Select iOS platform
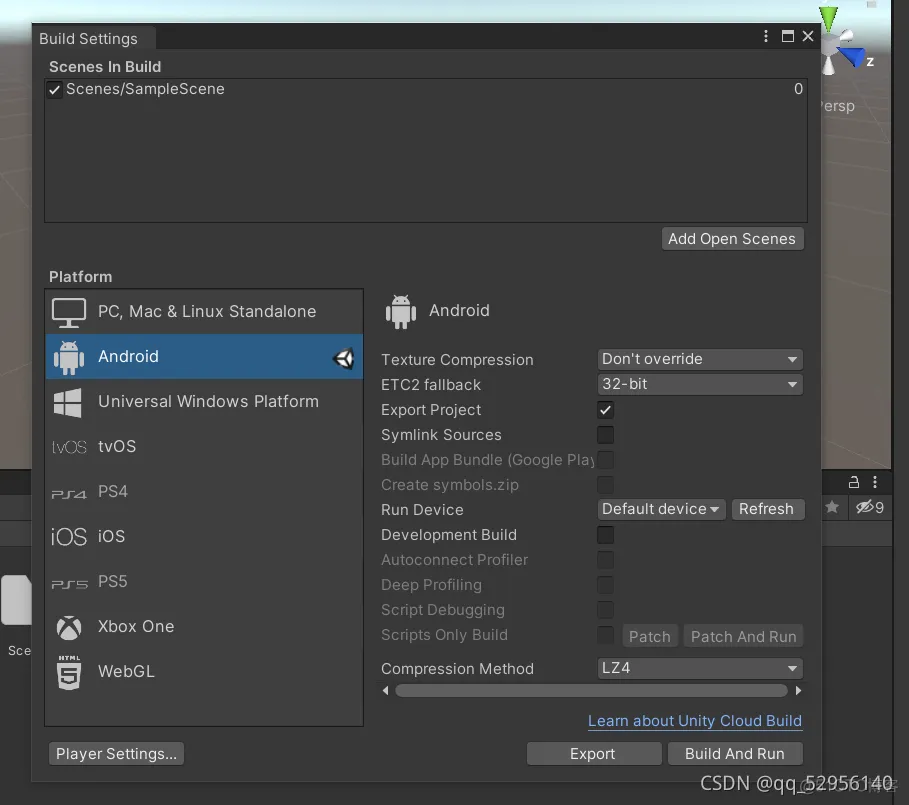 click(x=204, y=536)
